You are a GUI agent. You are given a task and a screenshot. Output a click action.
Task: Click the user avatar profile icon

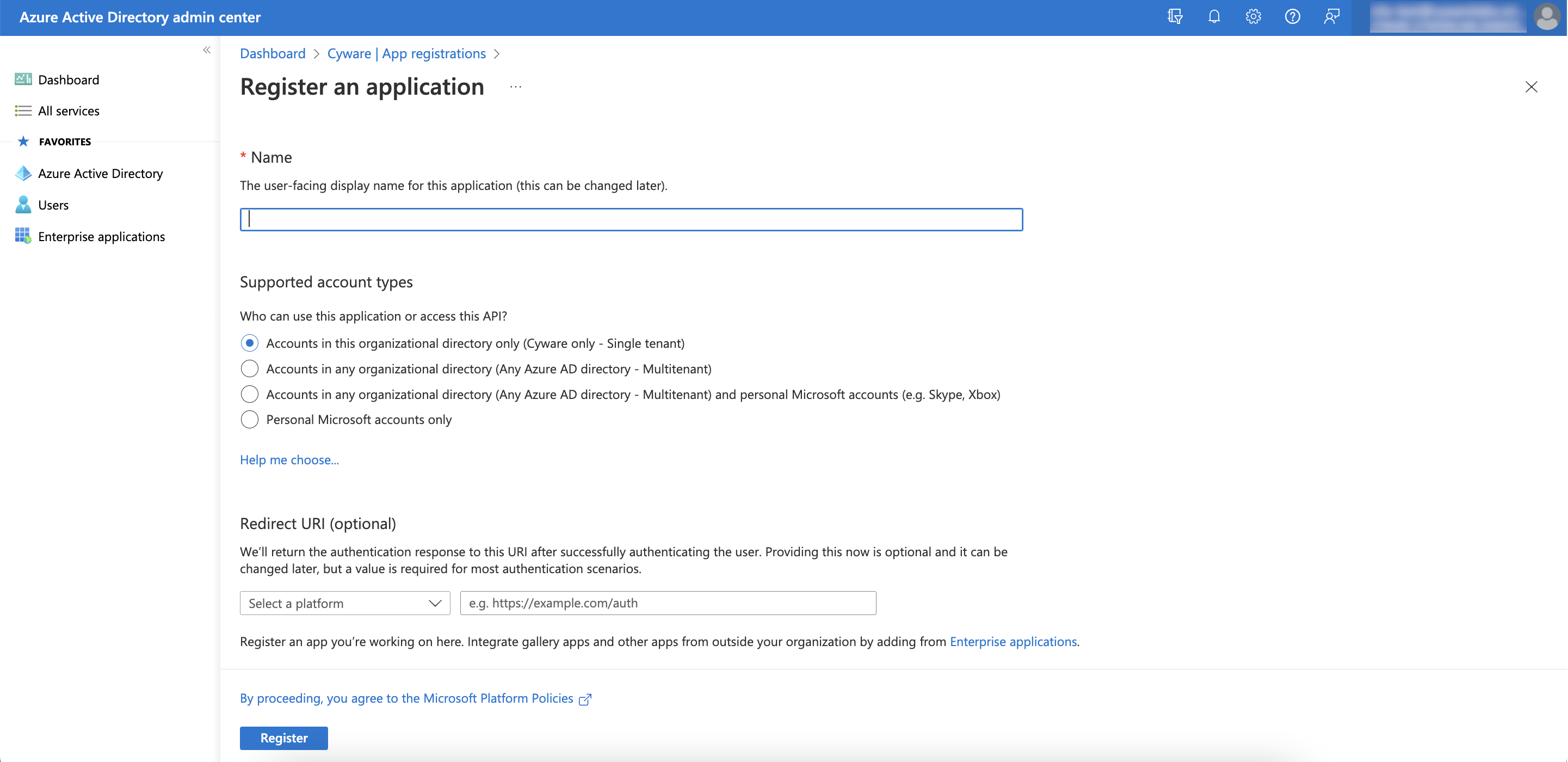click(x=1546, y=16)
